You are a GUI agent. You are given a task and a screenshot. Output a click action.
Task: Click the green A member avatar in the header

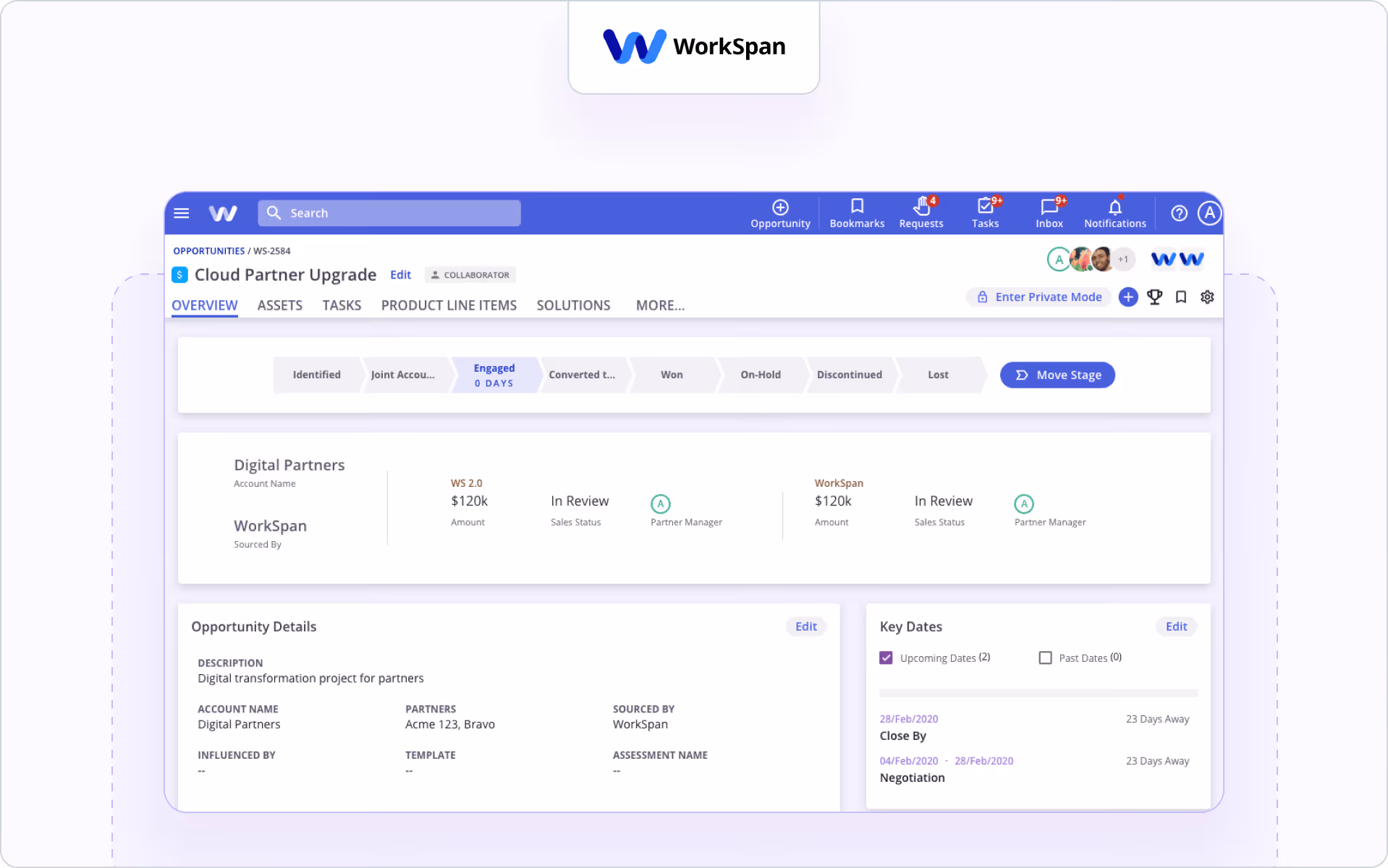(x=1059, y=259)
